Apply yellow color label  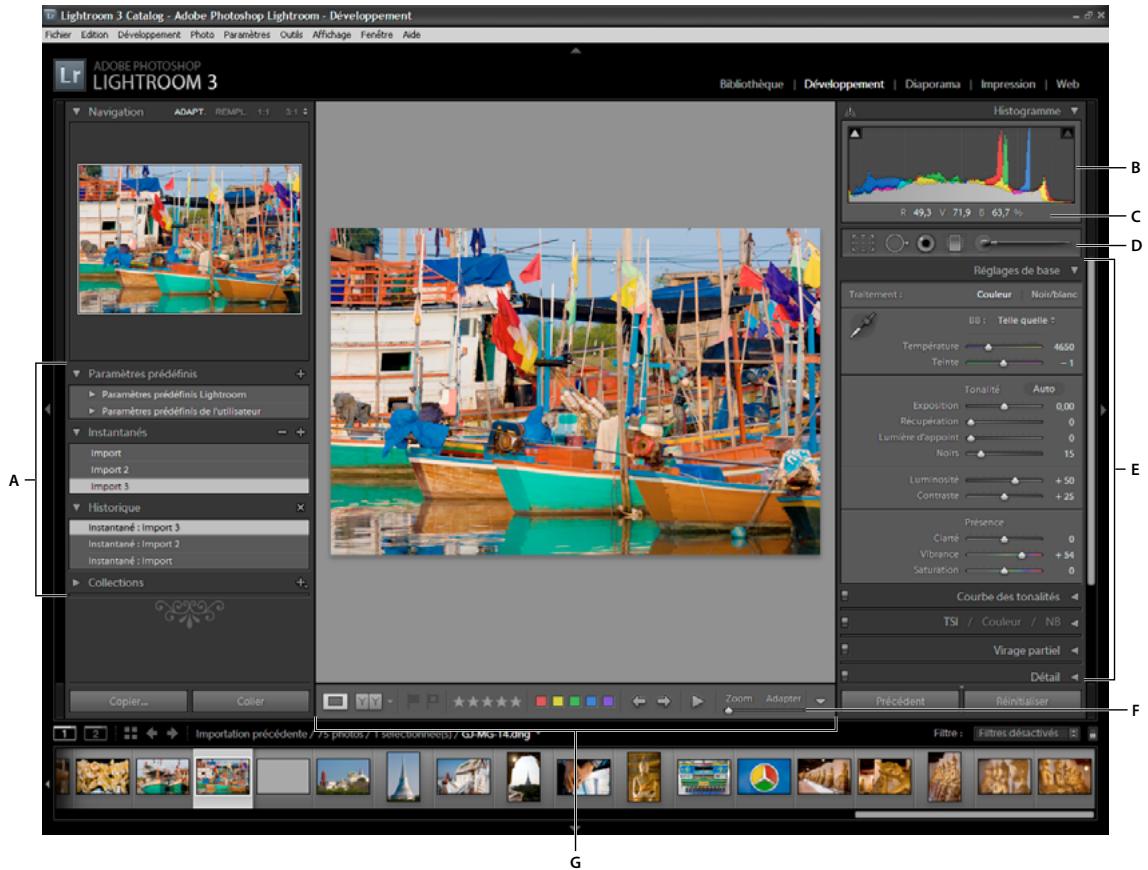click(x=558, y=702)
